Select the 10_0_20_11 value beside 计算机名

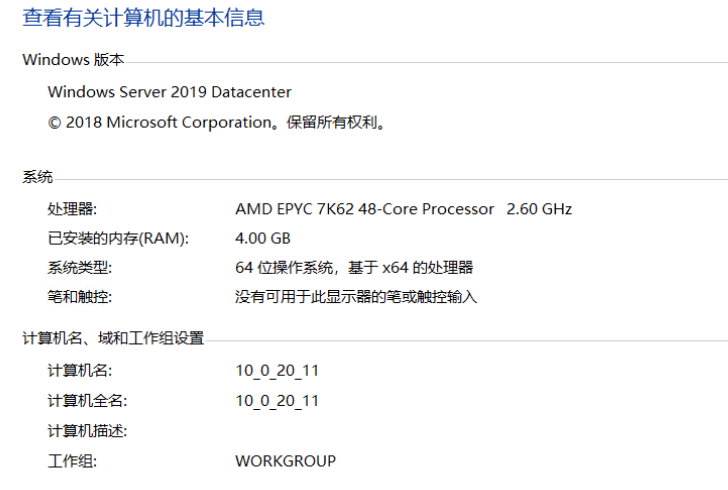pyautogui.click(x=276, y=371)
